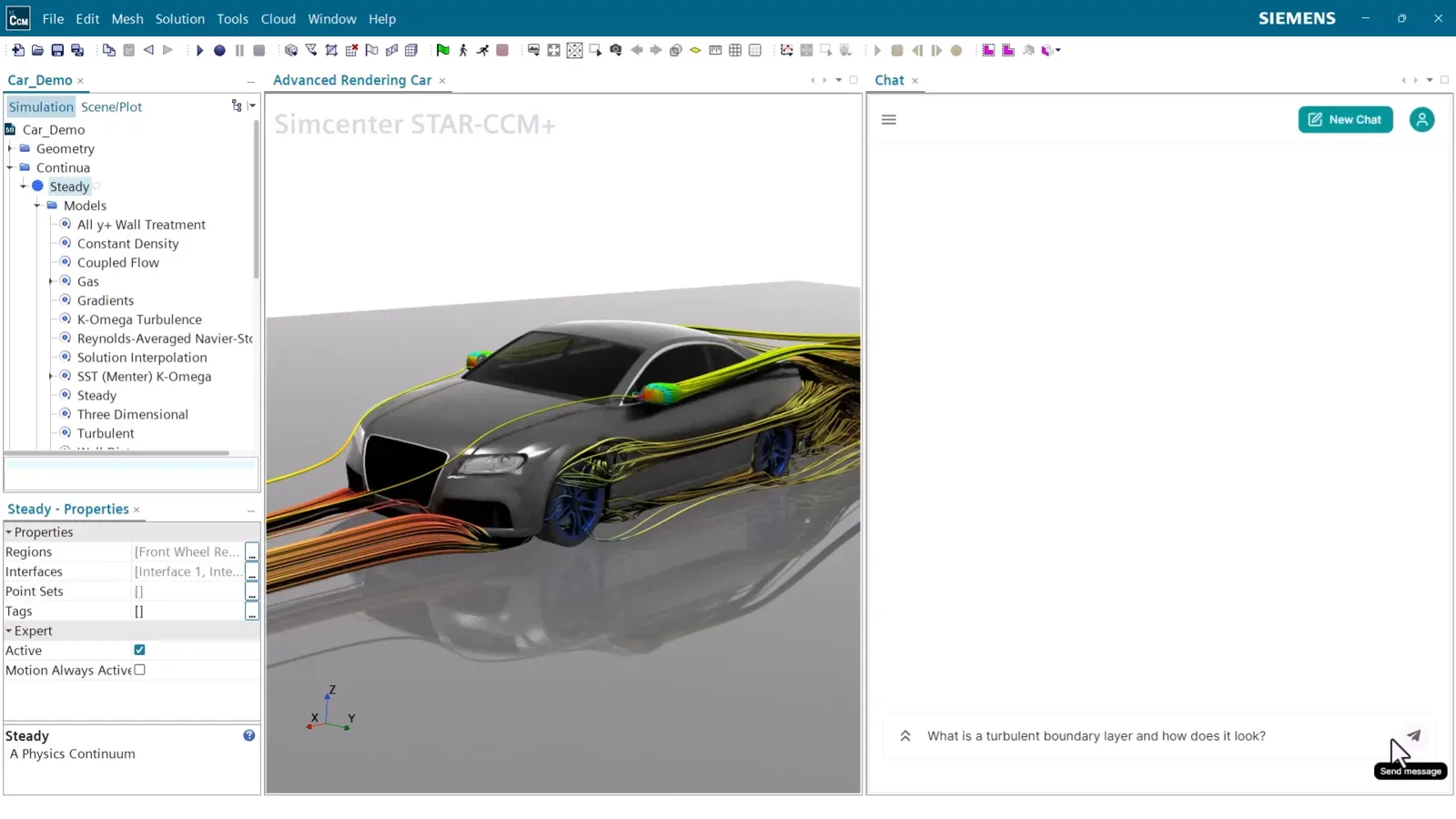Open Tags property editor ellipsis button
This screenshot has height=819, width=1456.
click(252, 612)
